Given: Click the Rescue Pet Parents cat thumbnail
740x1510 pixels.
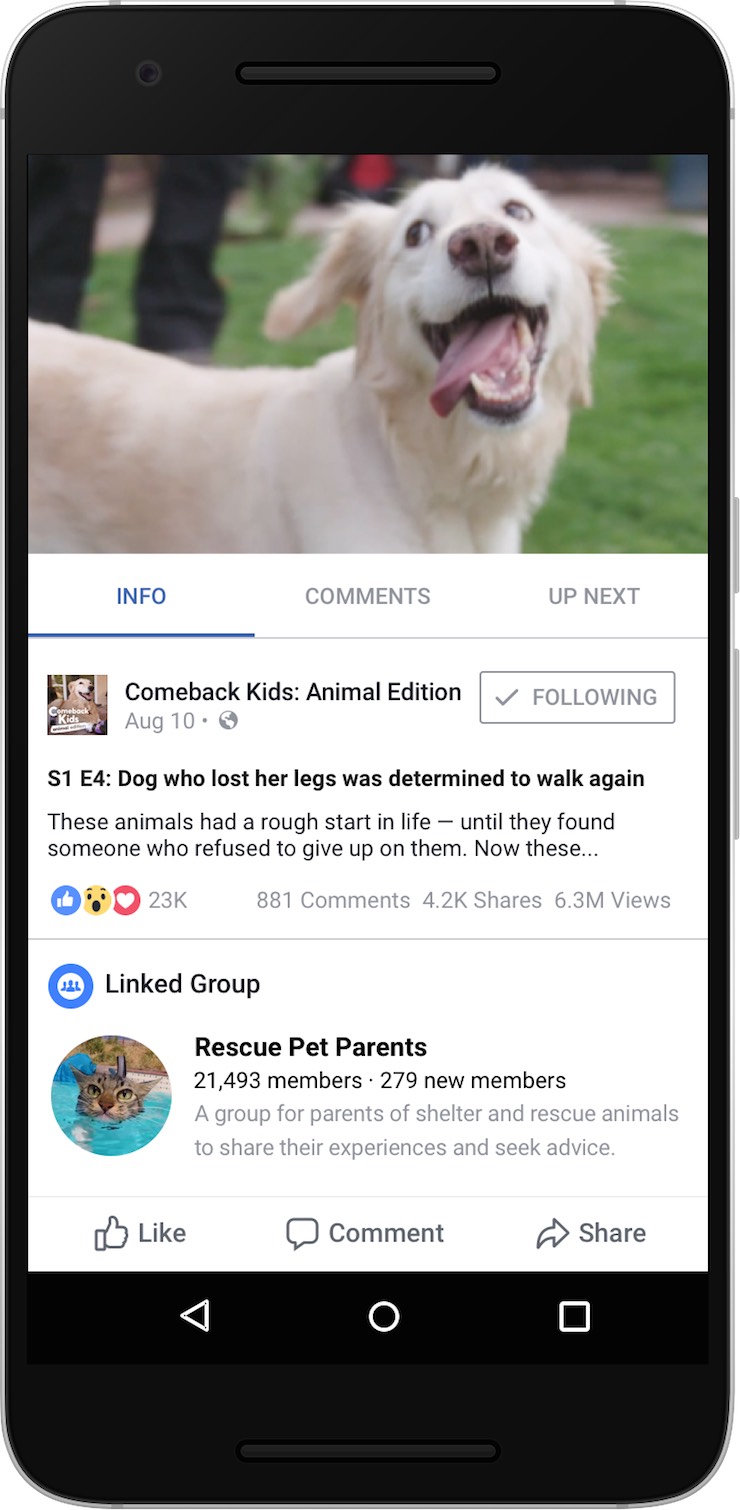Looking at the screenshot, I should [x=111, y=1096].
